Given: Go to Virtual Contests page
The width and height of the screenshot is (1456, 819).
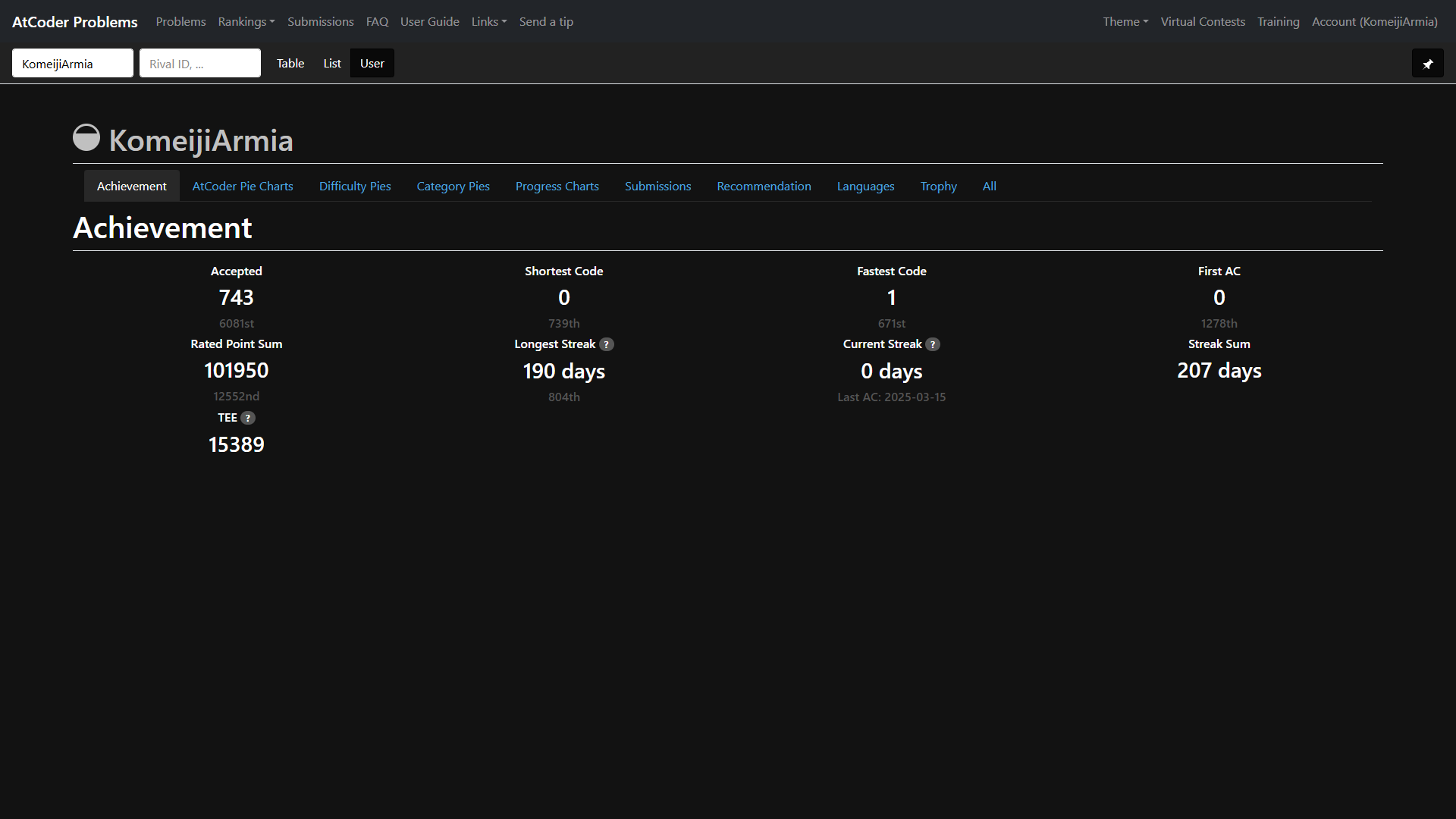Looking at the screenshot, I should pos(1203,22).
